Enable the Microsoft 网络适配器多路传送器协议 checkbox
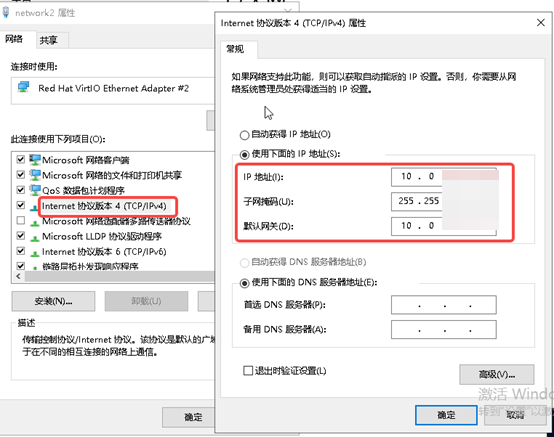Image resolution: width=554 pixels, height=437 pixels. pos(20,220)
